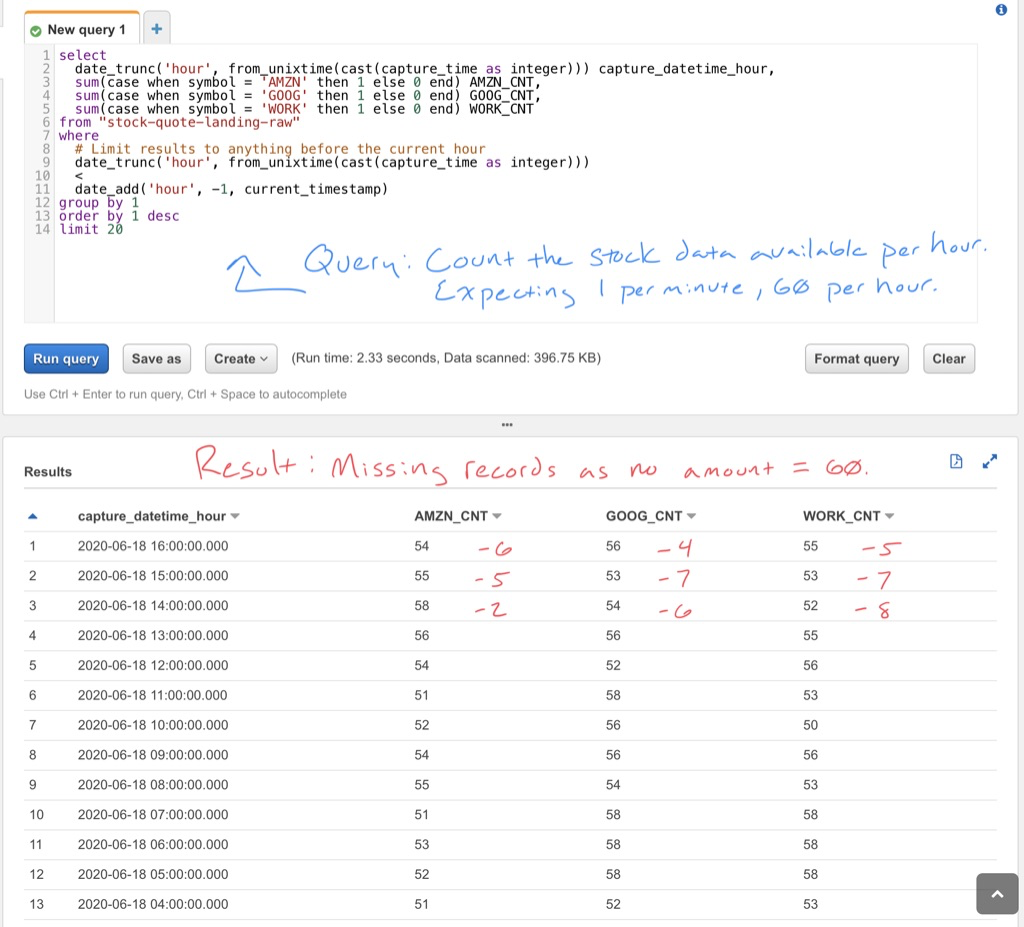Click the Clear button
This screenshot has height=927, width=1024.
948,358
